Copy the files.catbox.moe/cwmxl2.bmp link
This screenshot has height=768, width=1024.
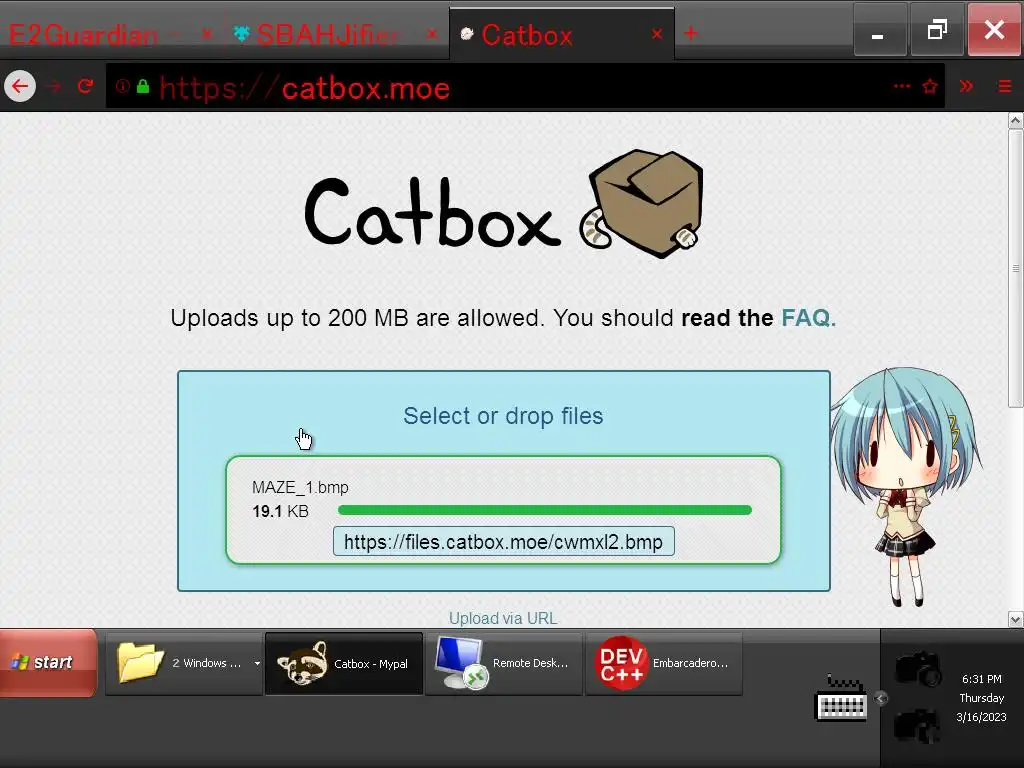pyautogui.click(x=504, y=541)
